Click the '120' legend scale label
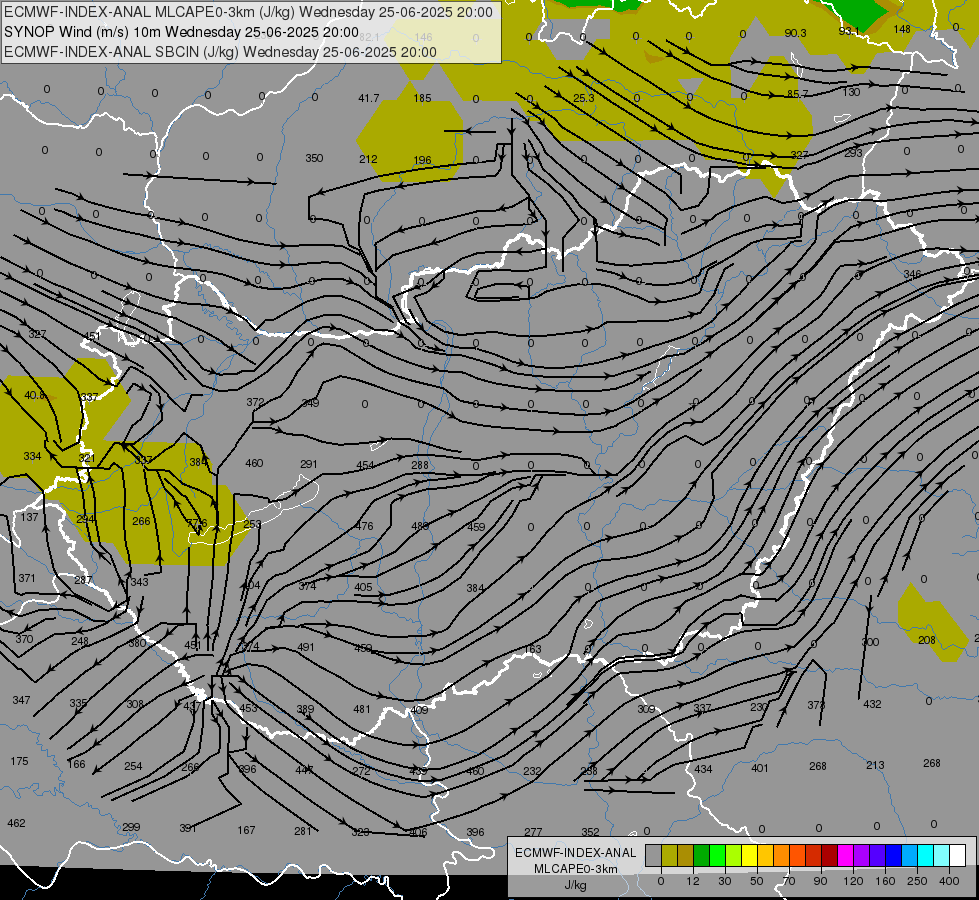The height and width of the screenshot is (900, 979). (853, 881)
